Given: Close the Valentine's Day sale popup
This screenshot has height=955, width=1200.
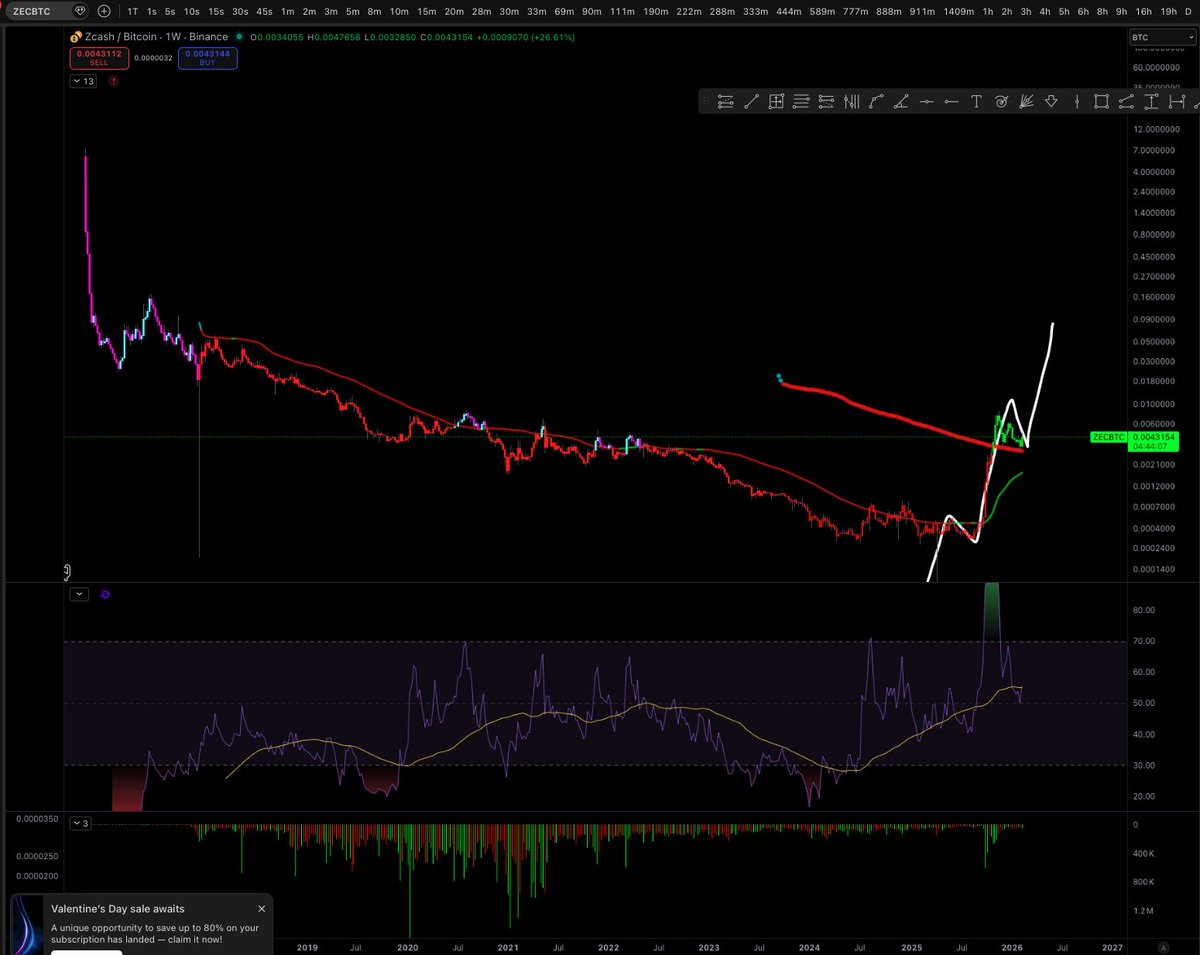Looking at the screenshot, I should (x=262, y=909).
